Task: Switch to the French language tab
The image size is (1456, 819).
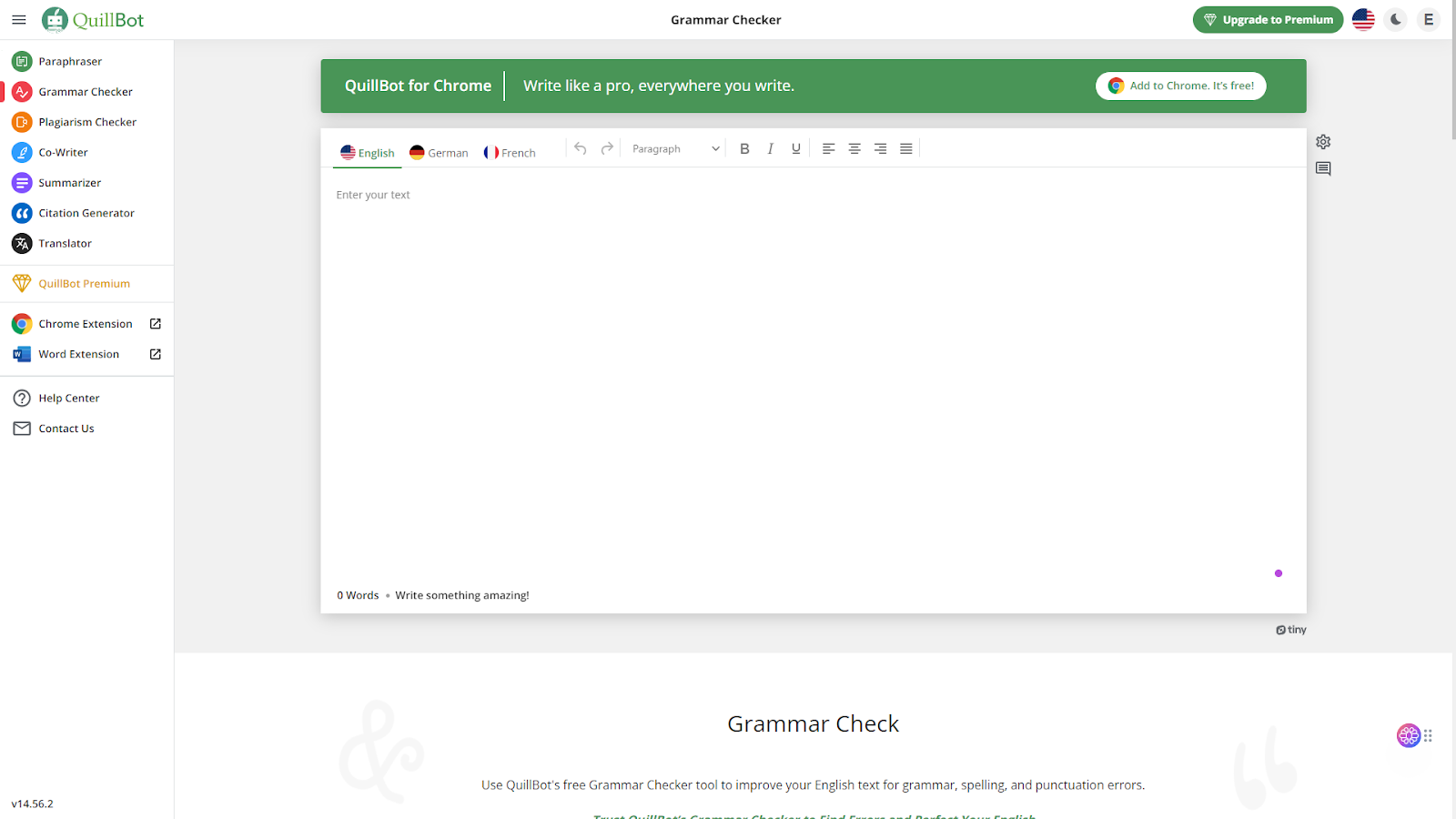Action: (x=510, y=153)
